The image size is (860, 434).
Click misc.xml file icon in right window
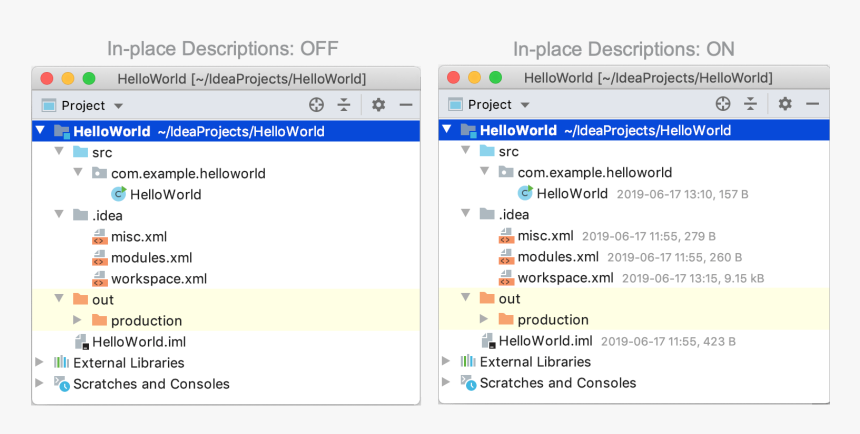pyautogui.click(x=506, y=236)
